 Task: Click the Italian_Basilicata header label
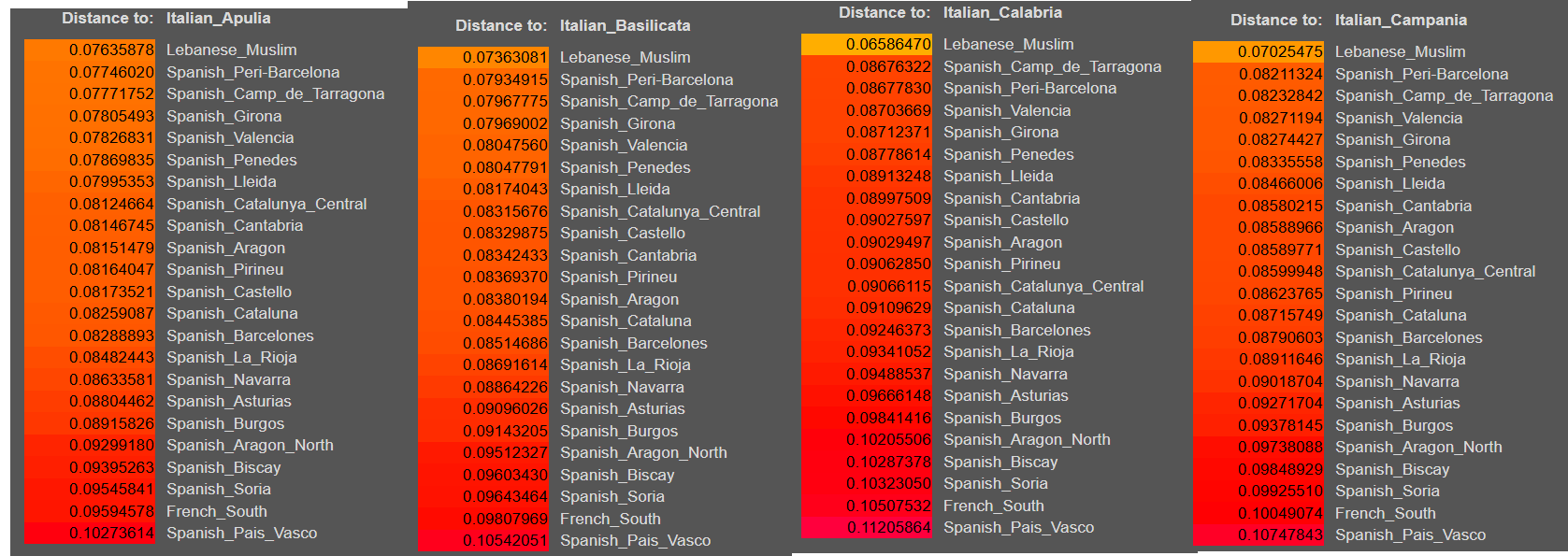[626, 26]
